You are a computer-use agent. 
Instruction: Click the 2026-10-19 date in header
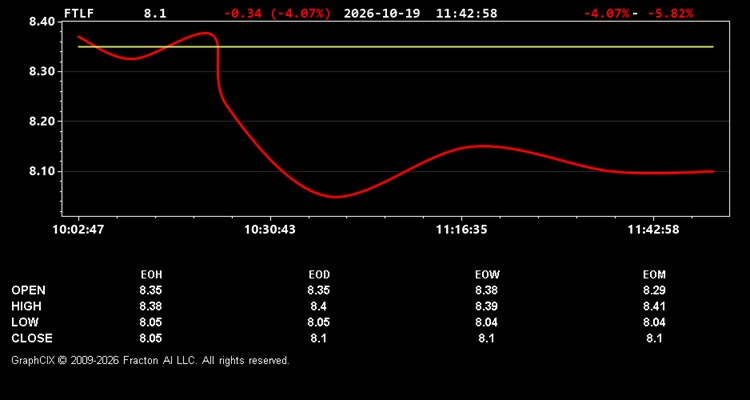(x=382, y=13)
